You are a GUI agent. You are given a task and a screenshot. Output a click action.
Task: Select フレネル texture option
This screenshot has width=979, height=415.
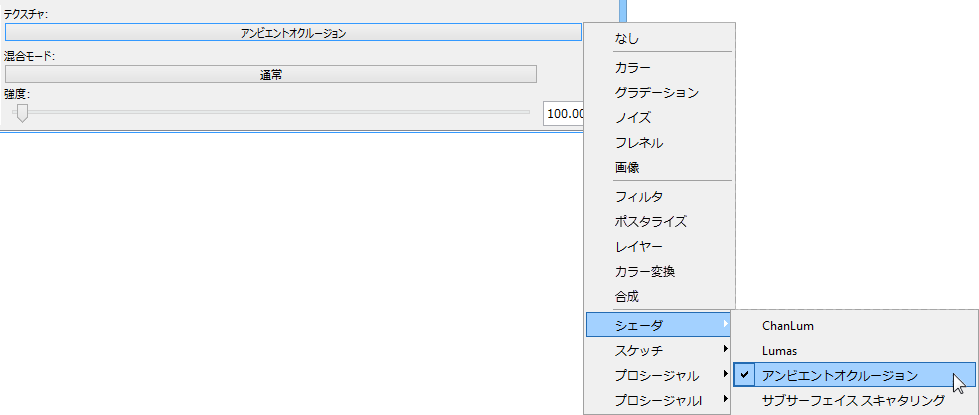click(659, 143)
